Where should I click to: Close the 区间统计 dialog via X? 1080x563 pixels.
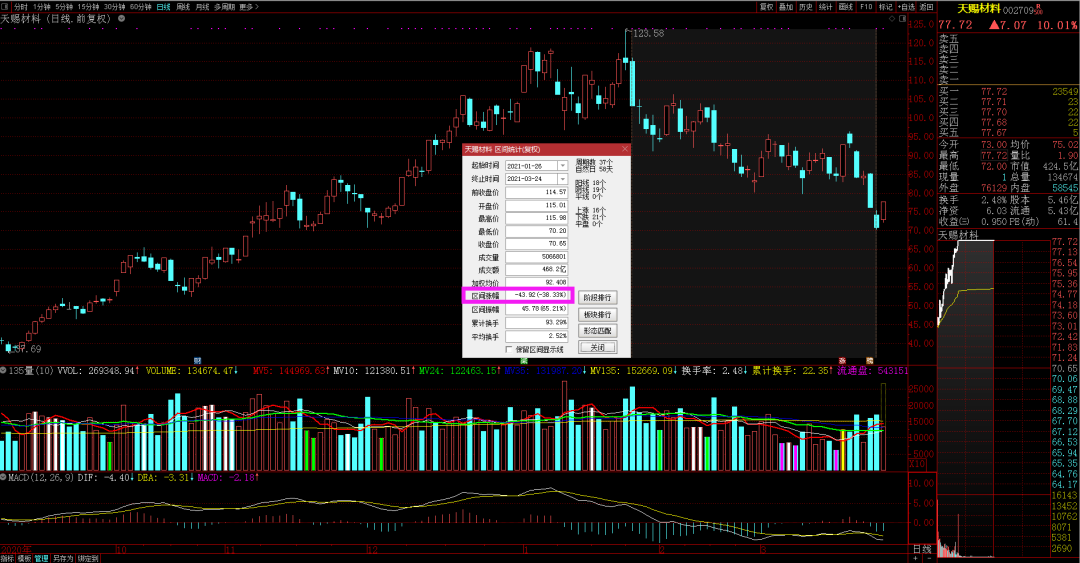click(625, 149)
